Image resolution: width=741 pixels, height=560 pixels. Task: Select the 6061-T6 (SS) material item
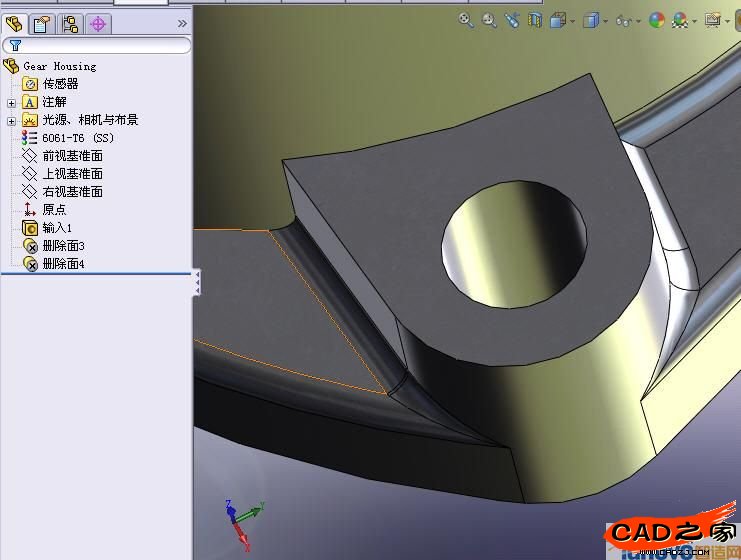coord(78,138)
